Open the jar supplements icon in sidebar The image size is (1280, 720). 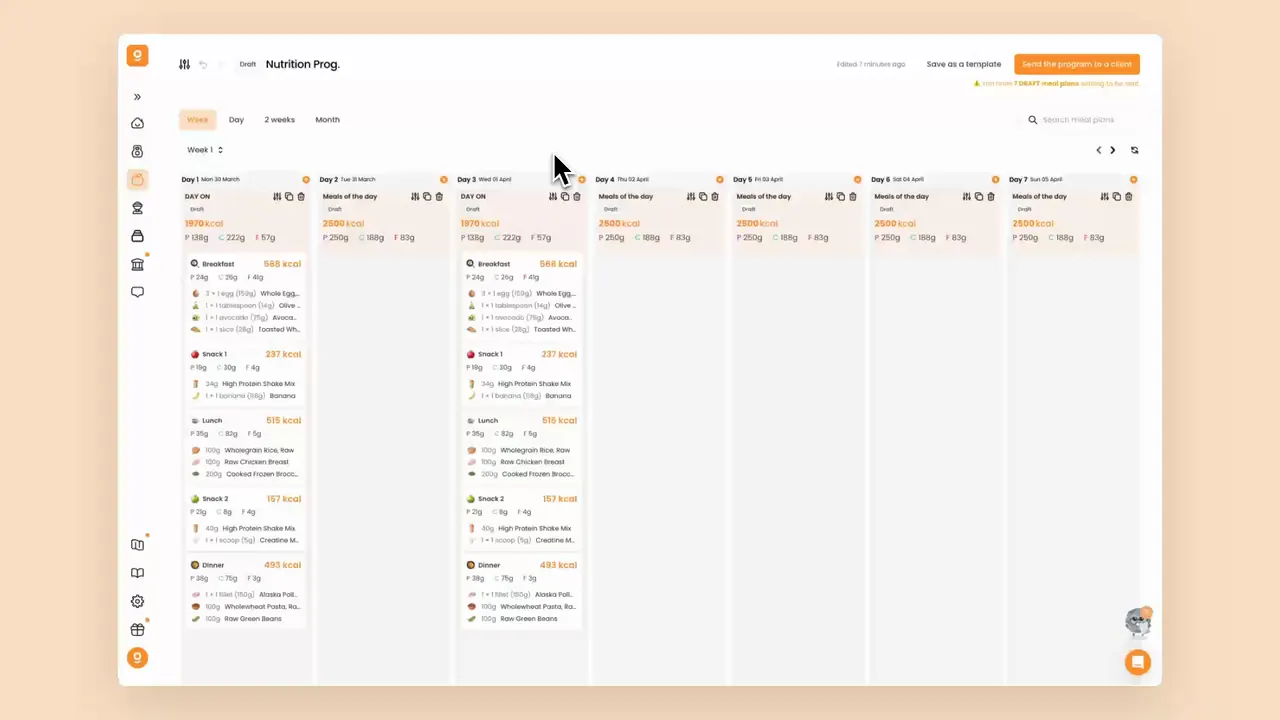(137, 236)
